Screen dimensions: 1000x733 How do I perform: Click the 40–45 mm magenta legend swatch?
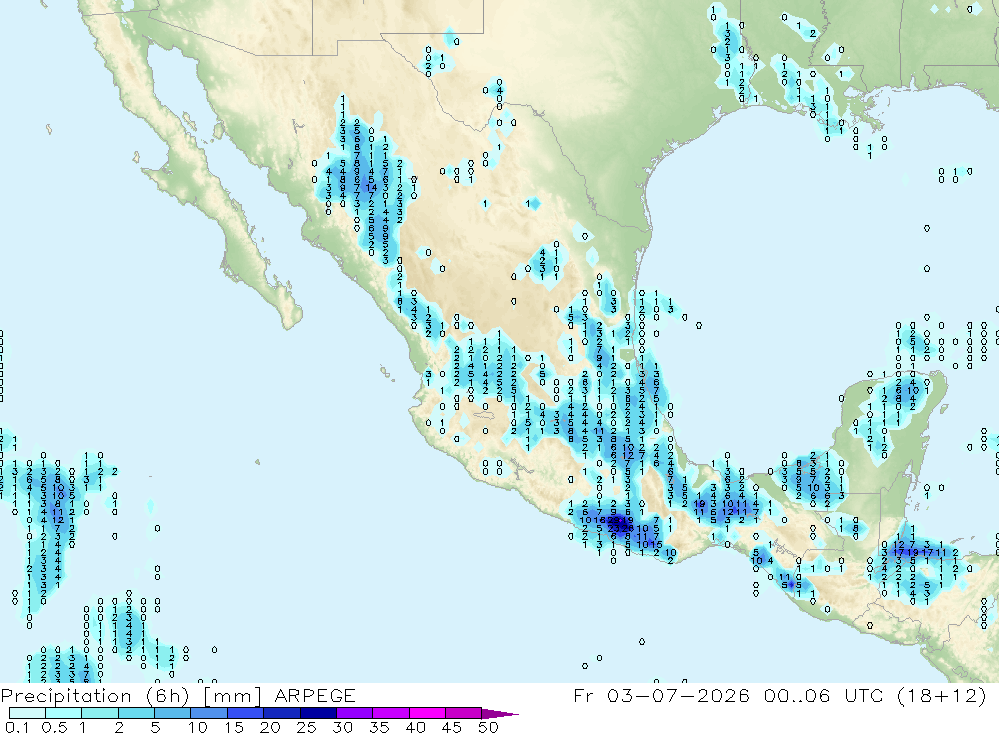[427, 713]
